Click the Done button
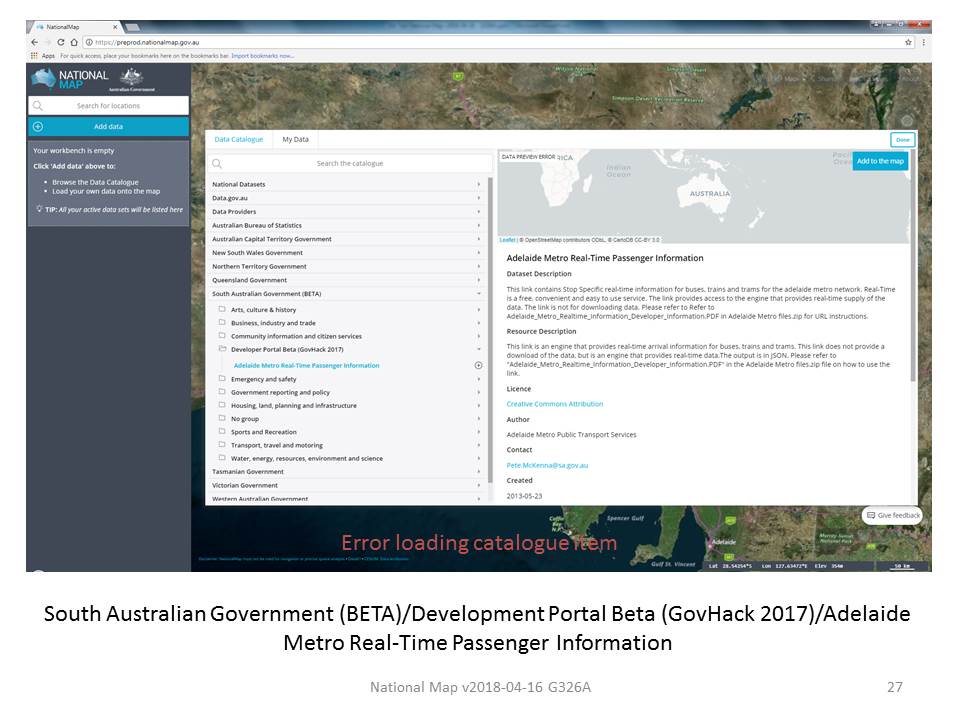960x720 pixels. coord(902,140)
